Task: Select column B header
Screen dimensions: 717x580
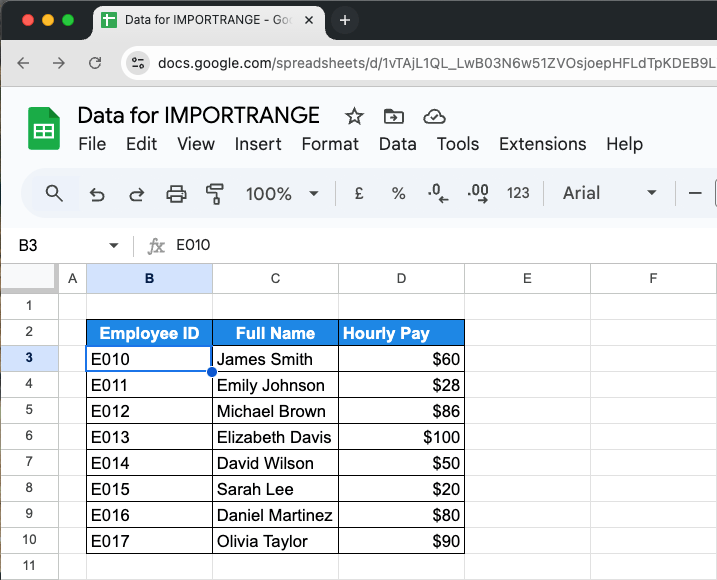Action: (149, 279)
